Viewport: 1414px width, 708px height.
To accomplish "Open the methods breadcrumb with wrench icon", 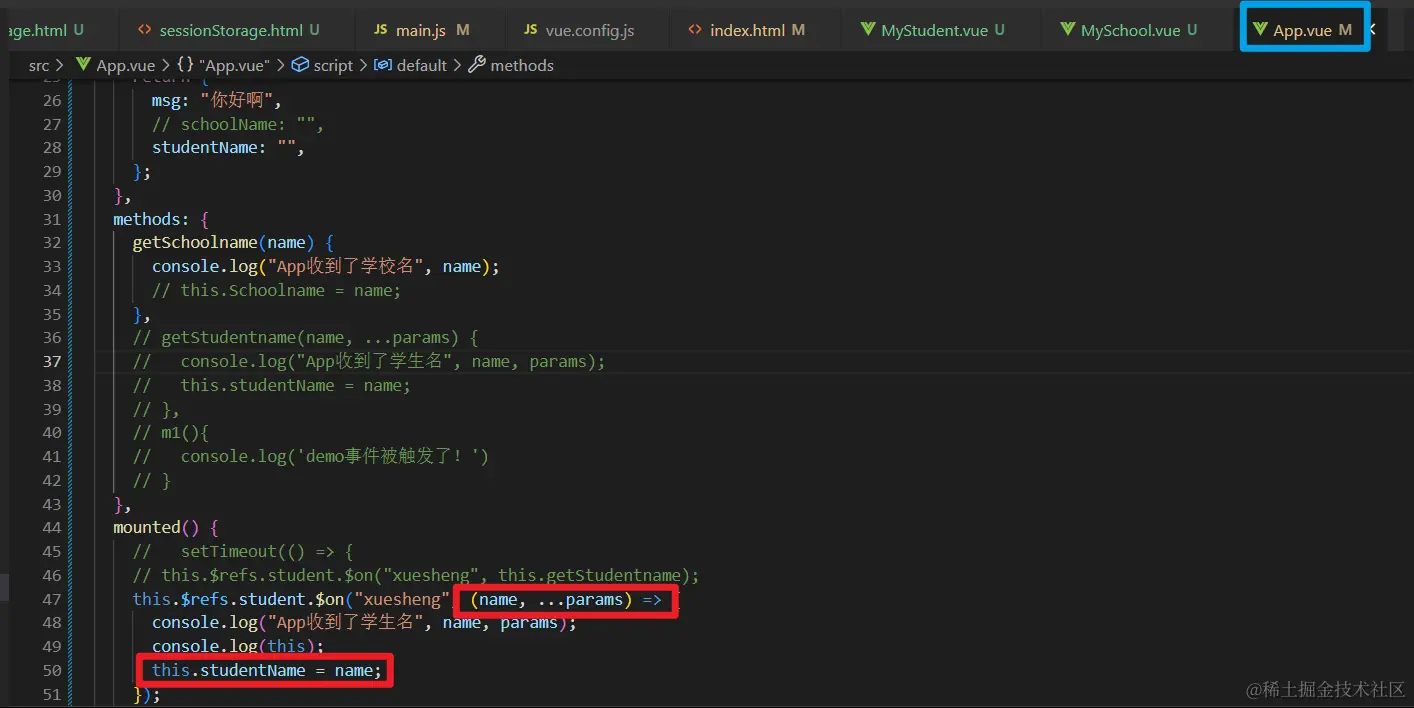I will 511,65.
